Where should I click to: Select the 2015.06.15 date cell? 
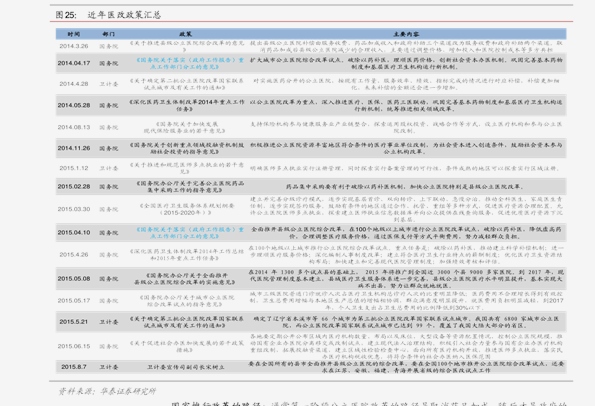[x=74, y=346]
